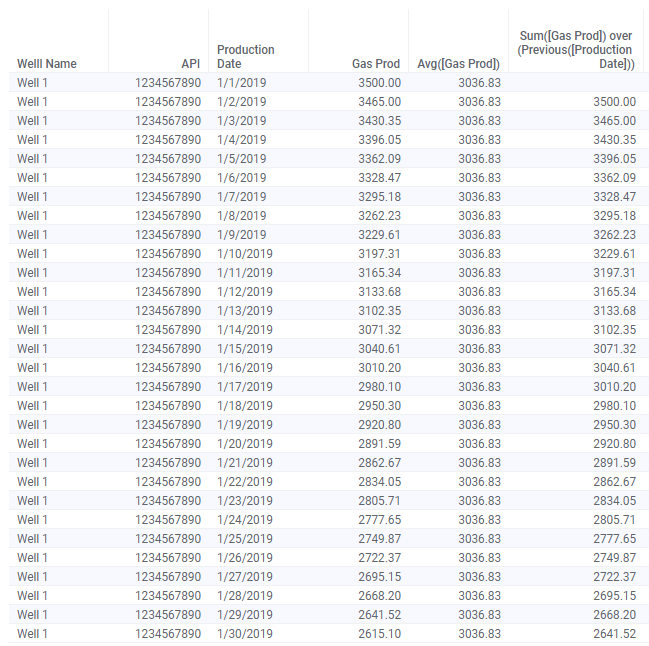Click the previous-sum value 3165.34
This screenshot has width=649, height=646.
point(614,292)
